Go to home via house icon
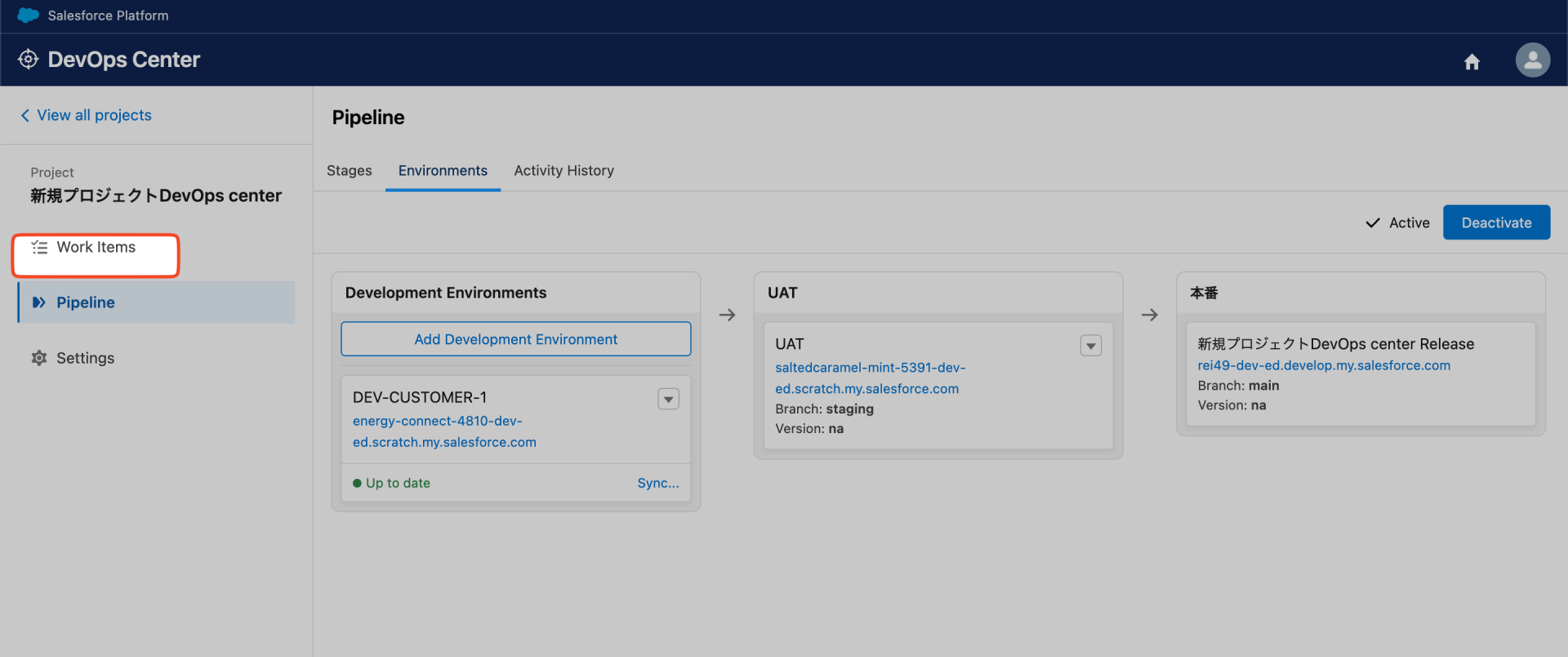 (x=1472, y=62)
